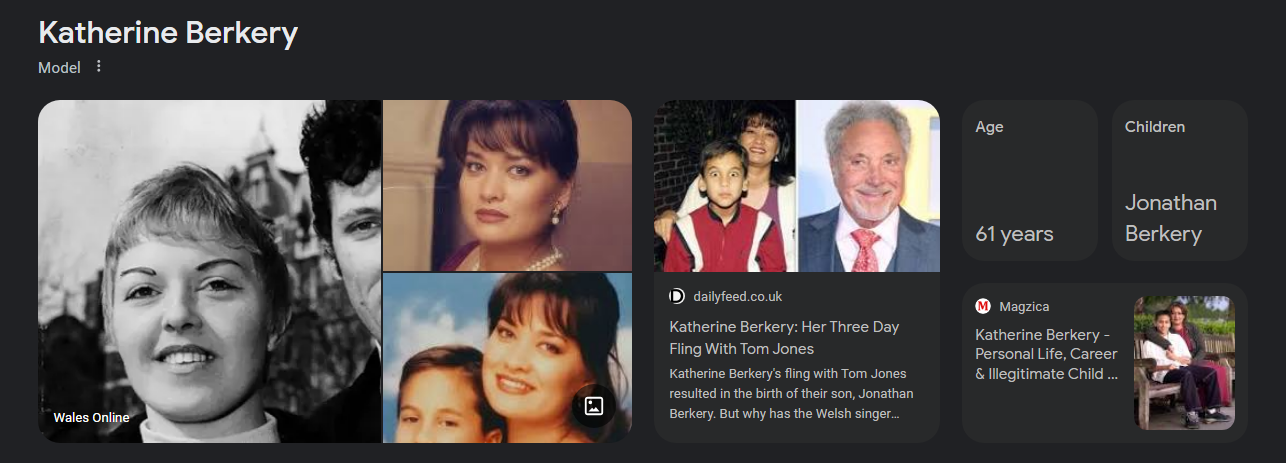This screenshot has height=463, width=1286.
Task: Click the Children card heading
Action: [x=1155, y=127]
